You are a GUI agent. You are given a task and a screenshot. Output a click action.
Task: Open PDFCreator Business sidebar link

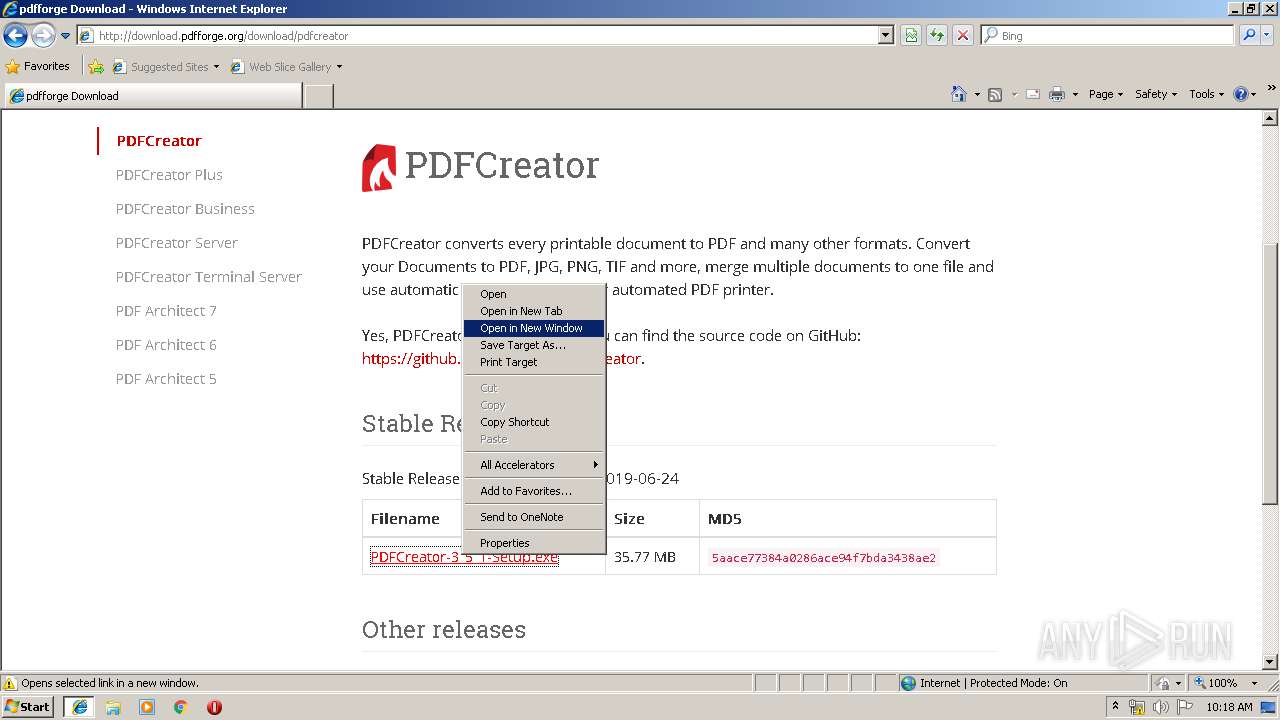click(185, 209)
